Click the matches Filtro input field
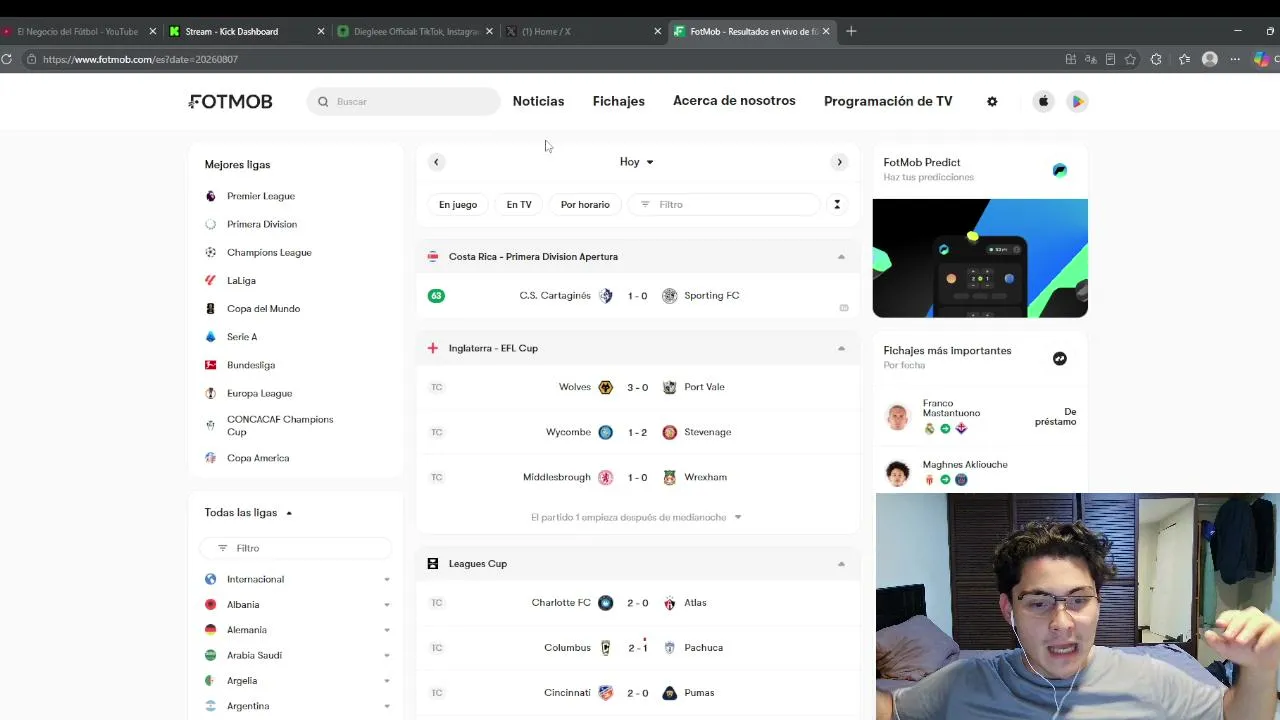 [726, 204]
